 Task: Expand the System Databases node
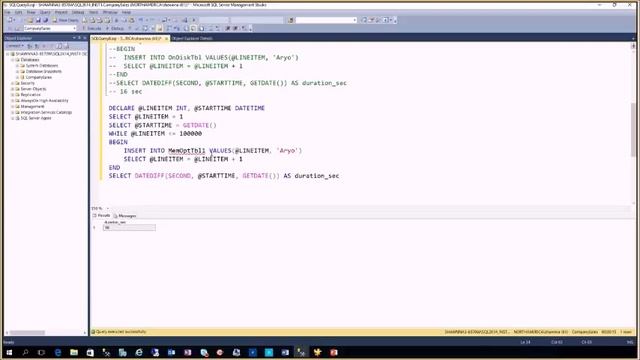(18, 65)
